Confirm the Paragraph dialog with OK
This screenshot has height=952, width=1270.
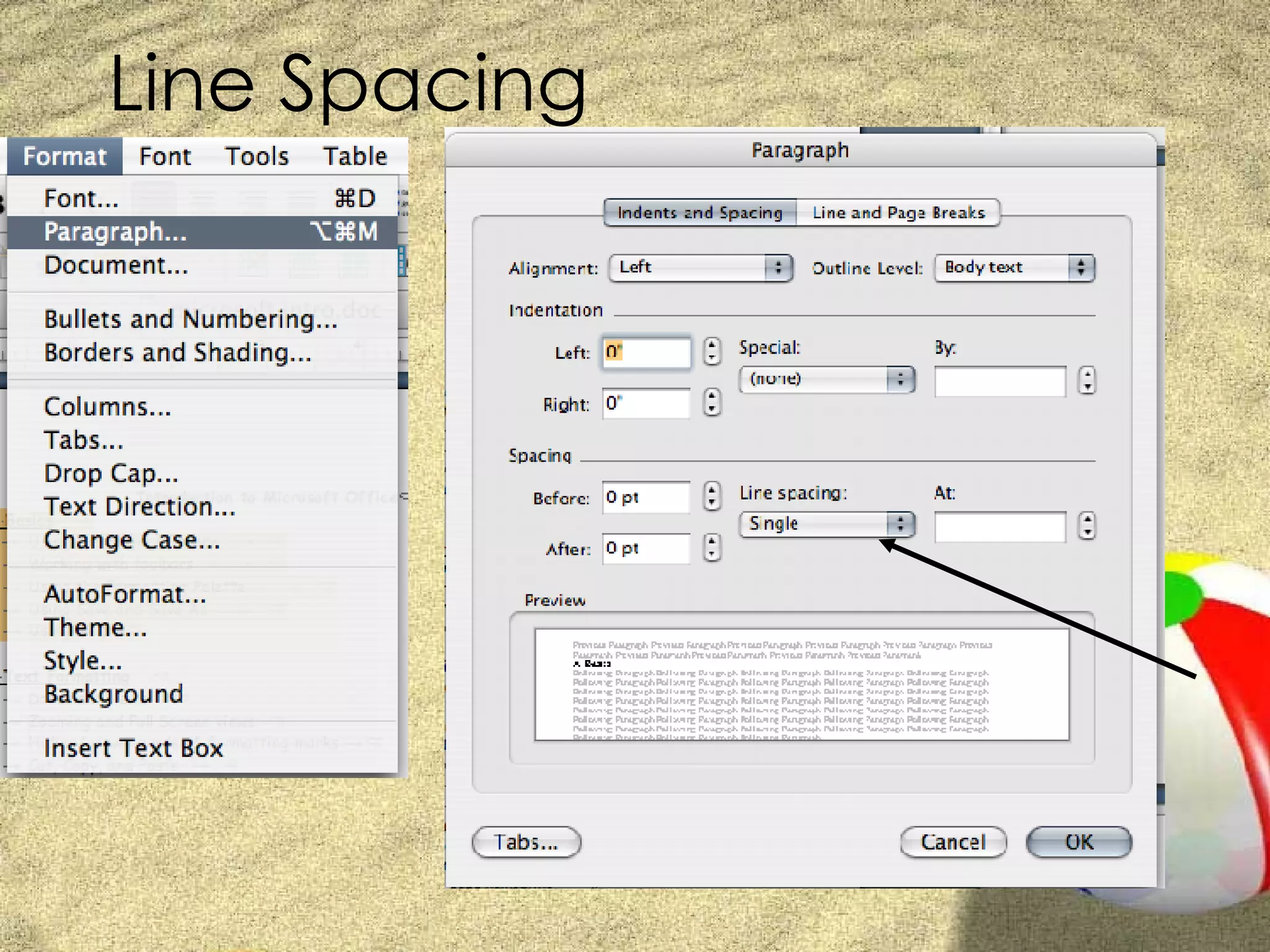point(1079,842)
